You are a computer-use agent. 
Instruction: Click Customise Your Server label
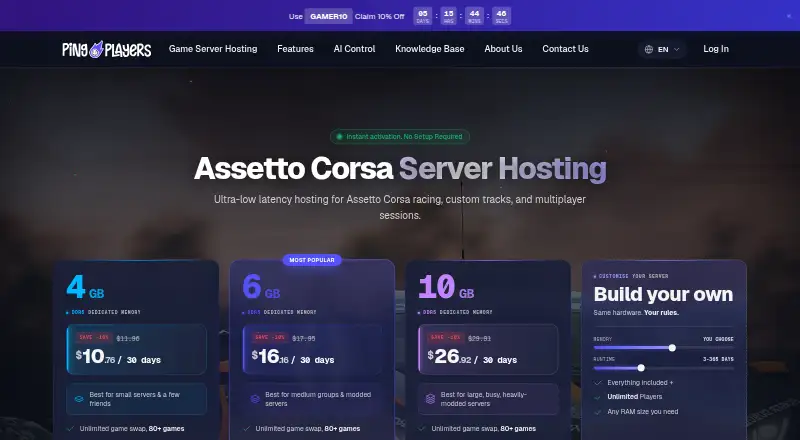tap(633, 276)
